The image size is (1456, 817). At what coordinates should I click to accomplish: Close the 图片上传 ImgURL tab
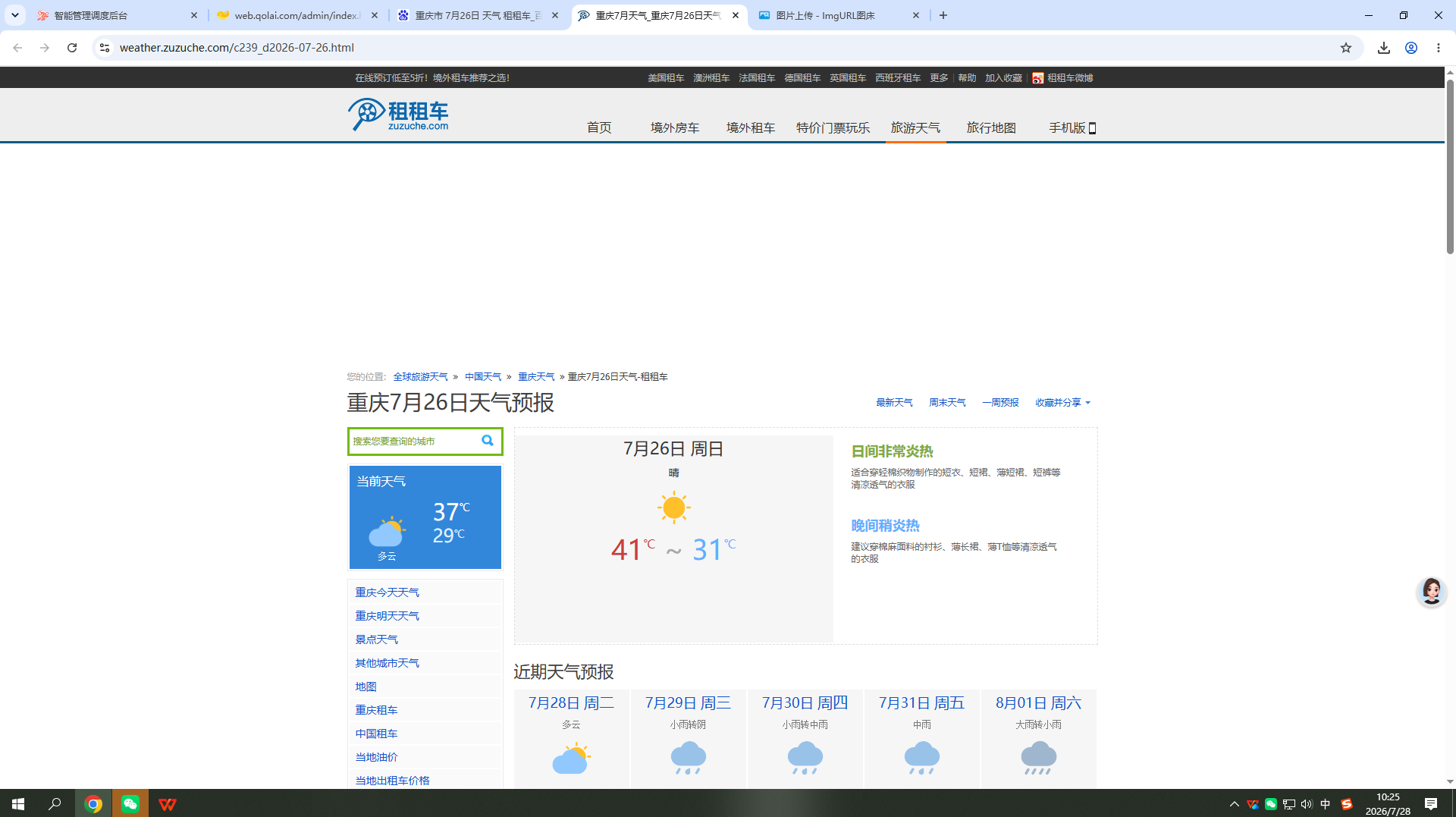coord(916,15)
